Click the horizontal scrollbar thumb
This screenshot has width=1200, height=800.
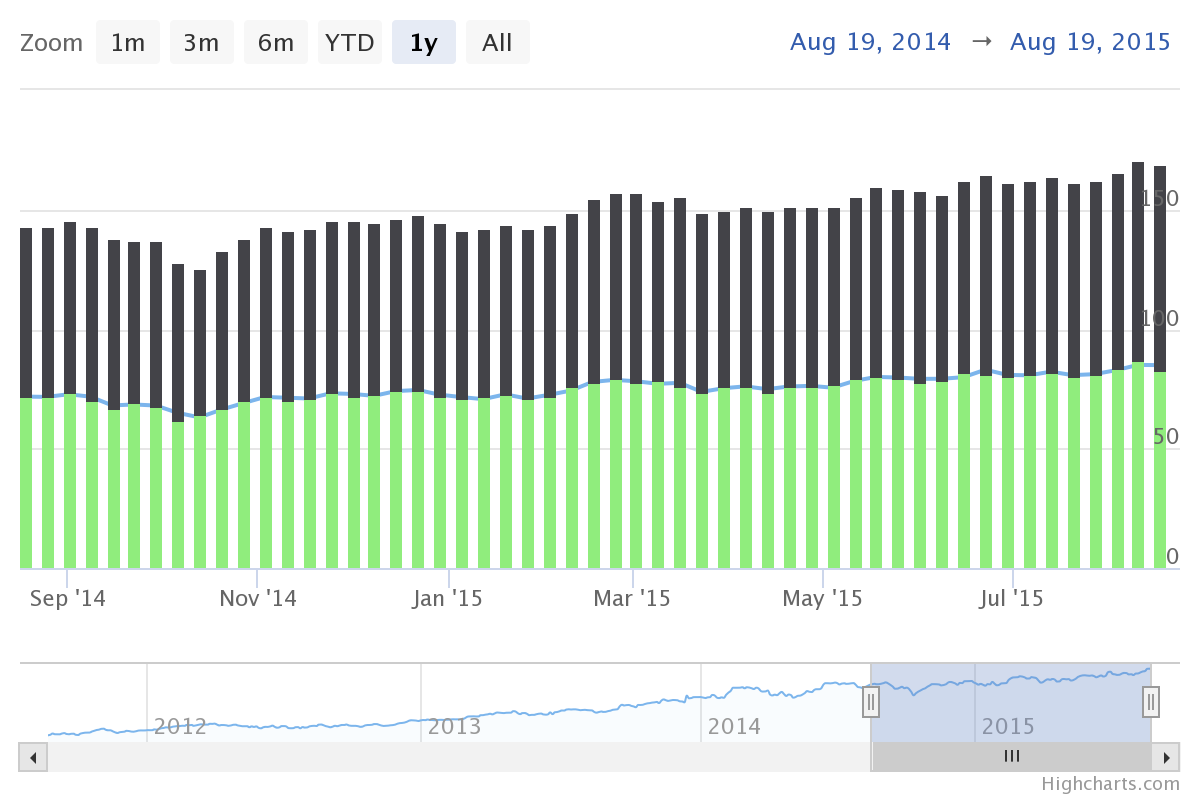coord(1011,757)
